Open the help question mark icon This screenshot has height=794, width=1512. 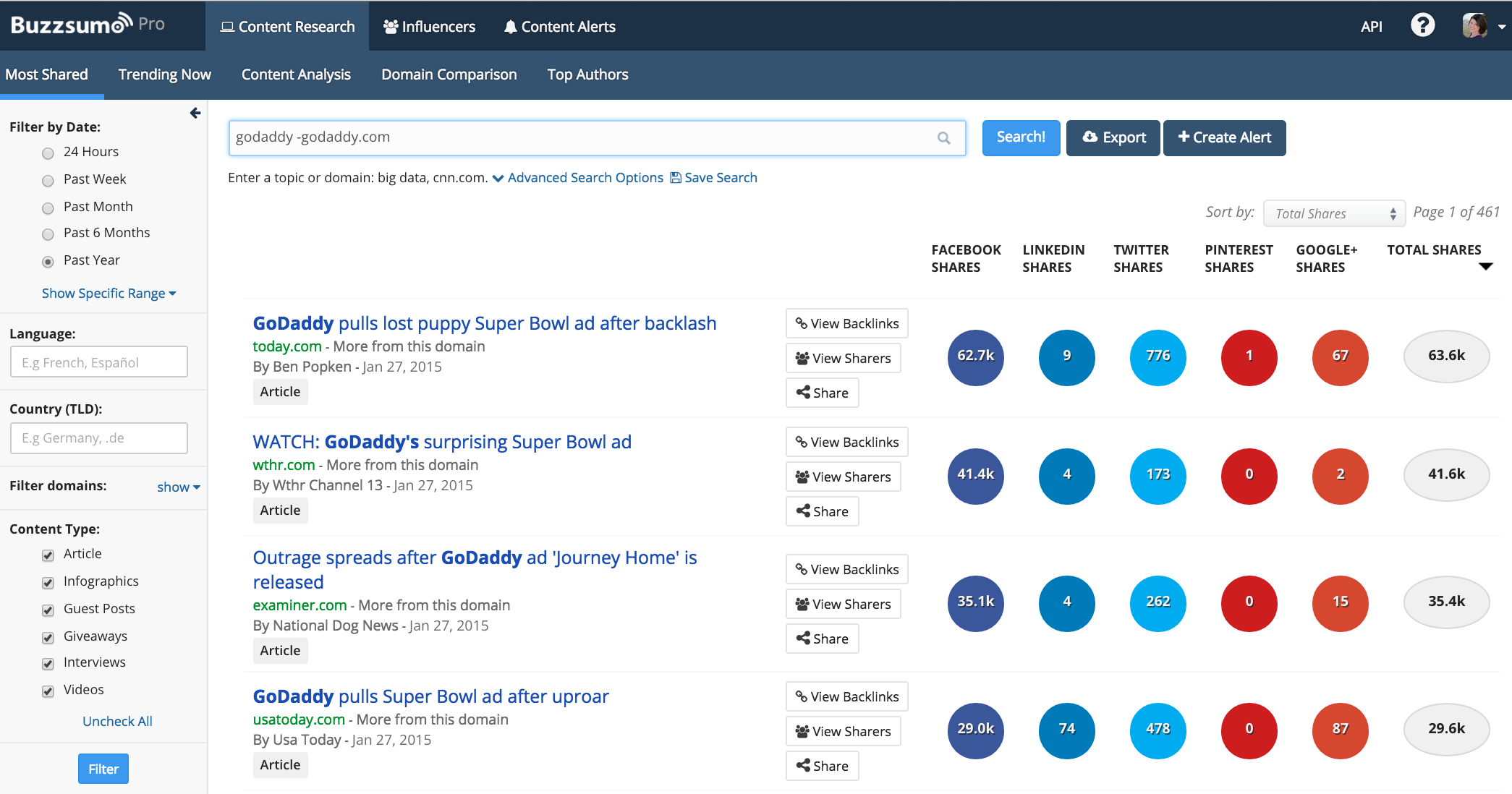(x=1422, y=25)
